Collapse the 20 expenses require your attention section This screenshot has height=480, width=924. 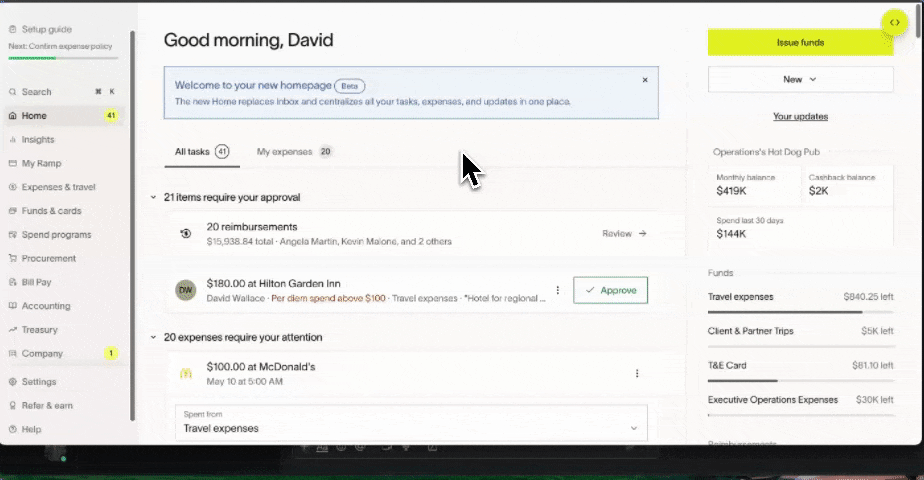(153, 337)
